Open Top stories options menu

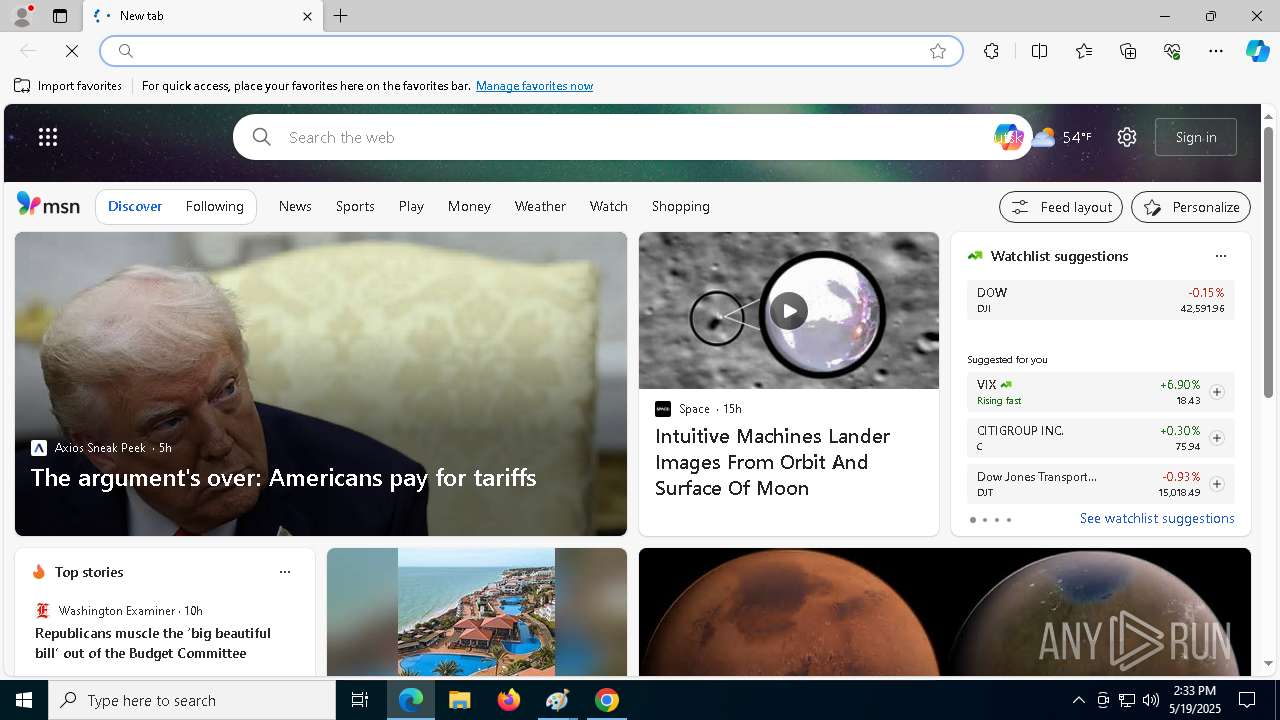285,572
